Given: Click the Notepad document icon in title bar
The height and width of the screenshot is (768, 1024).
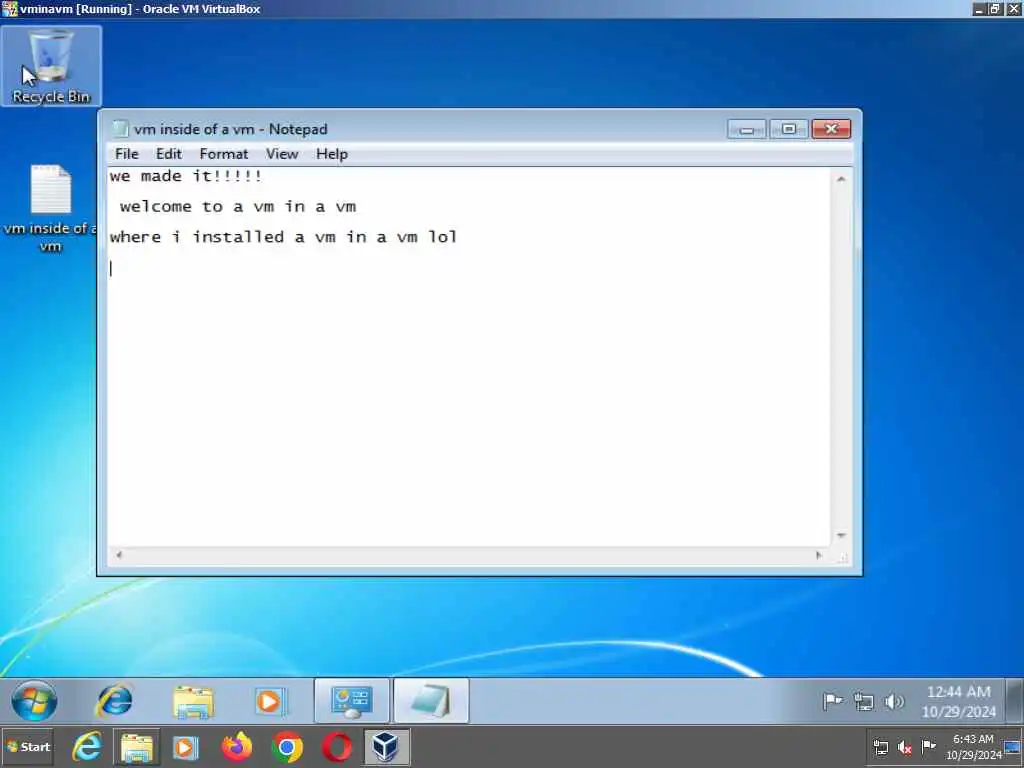Looking at the screenshot, I should (120, 129).
